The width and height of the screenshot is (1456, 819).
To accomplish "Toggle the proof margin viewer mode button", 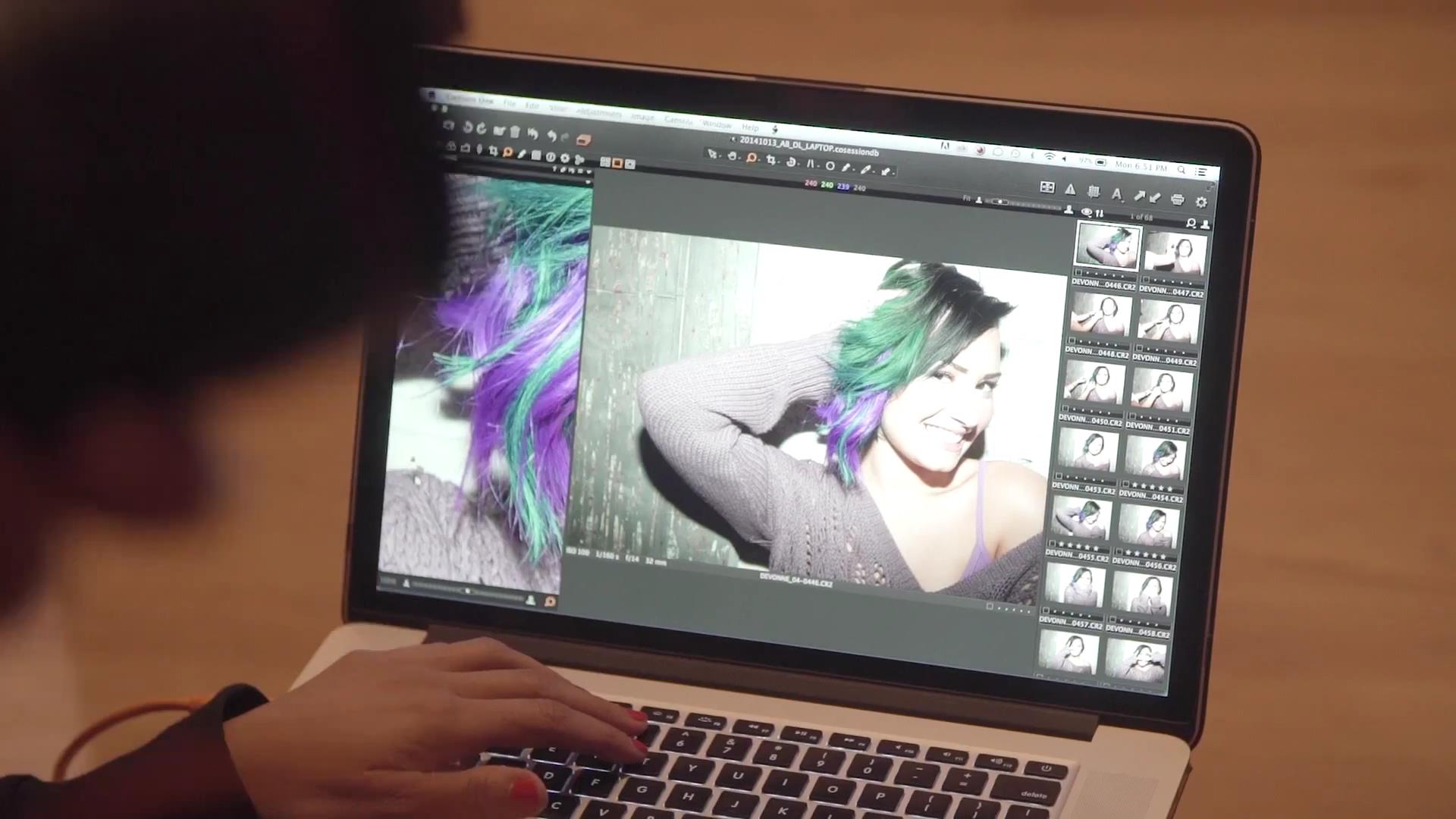I will 630,164.
